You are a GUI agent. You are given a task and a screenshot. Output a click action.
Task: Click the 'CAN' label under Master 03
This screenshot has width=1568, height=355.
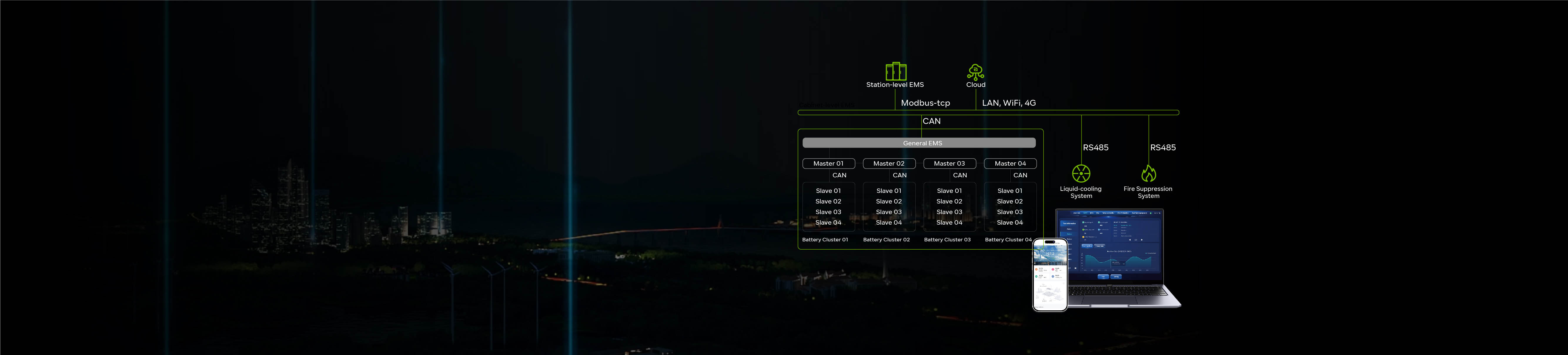960,175
